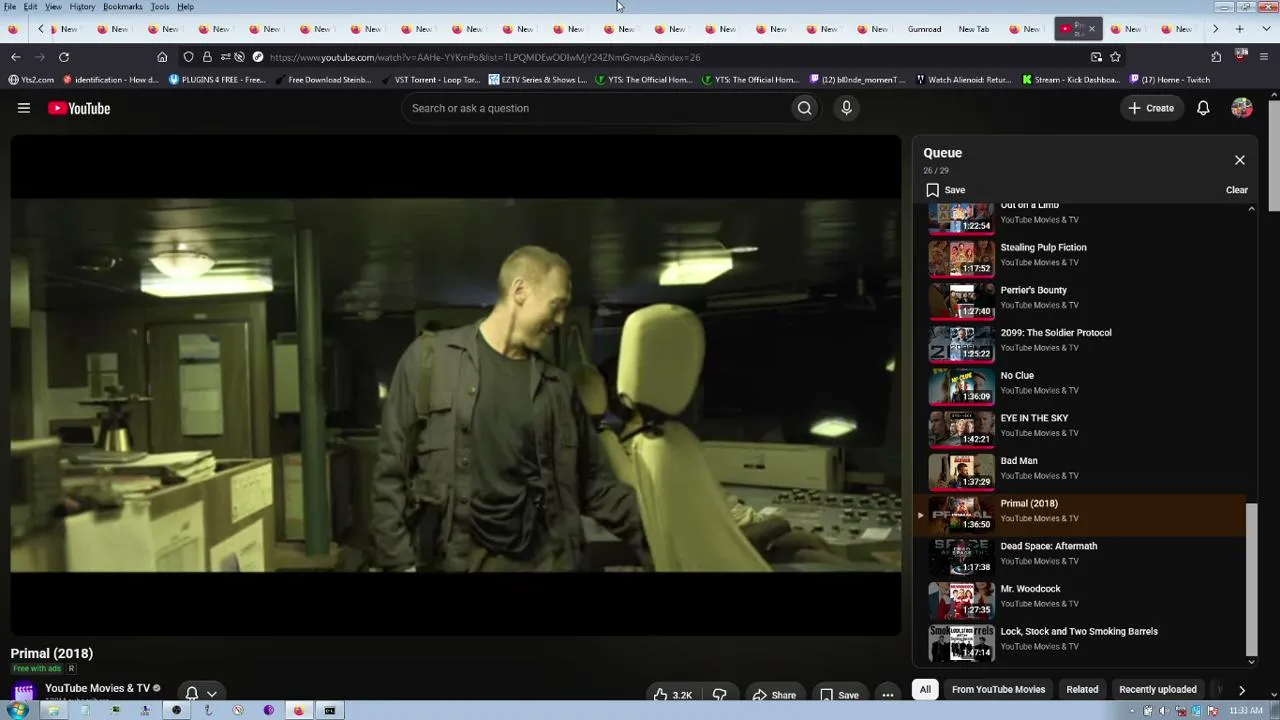Screen dimensions: 1280x720
Task: Open Stream - Kick Dashboard bookmark
Action: pos(1070,80)
